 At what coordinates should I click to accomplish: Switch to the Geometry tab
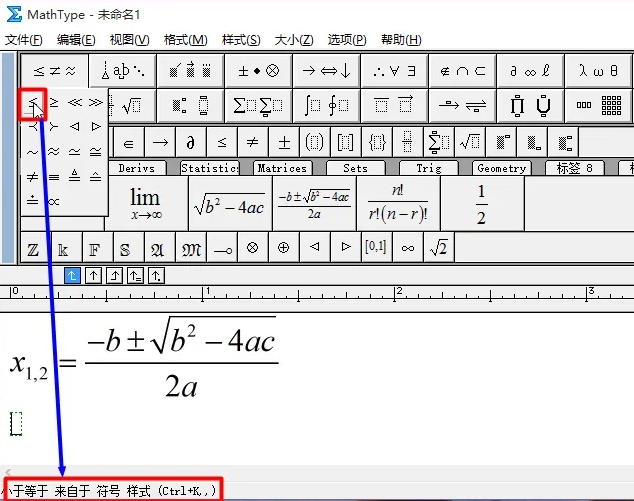[501, 168]
